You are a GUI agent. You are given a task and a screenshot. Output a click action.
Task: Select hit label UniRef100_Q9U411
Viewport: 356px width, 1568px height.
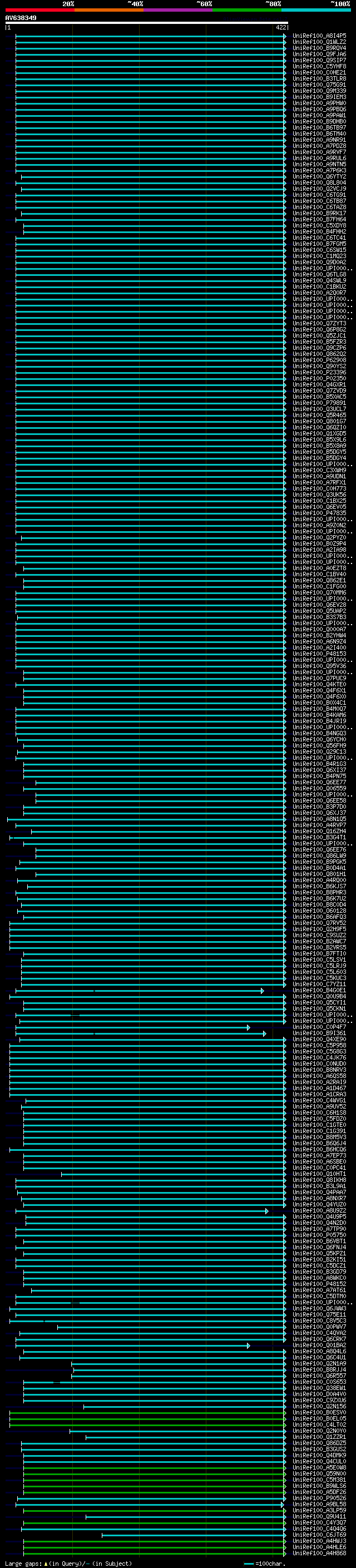point(319,1516)
